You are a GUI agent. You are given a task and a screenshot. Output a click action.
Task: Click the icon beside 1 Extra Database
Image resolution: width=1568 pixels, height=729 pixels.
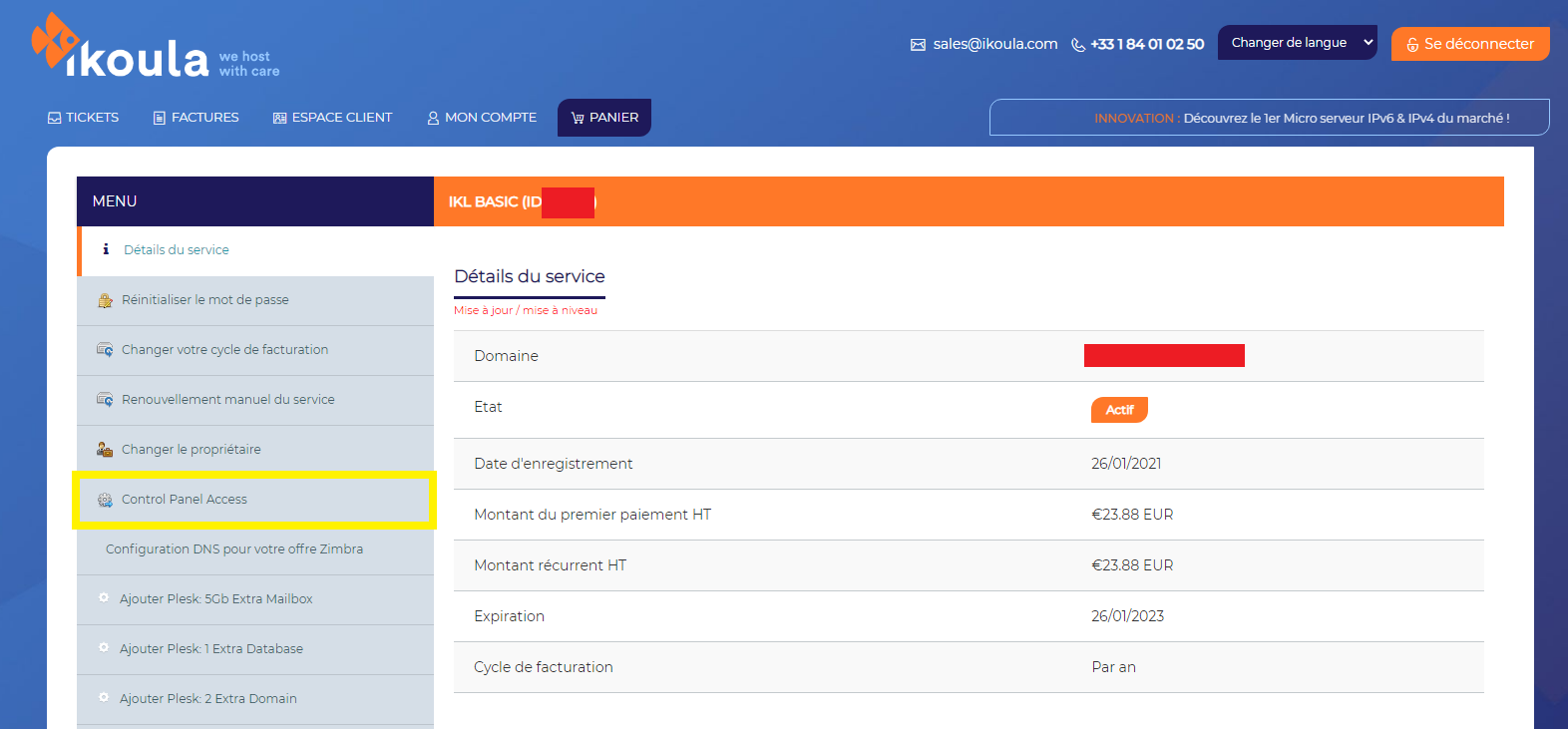104,648
